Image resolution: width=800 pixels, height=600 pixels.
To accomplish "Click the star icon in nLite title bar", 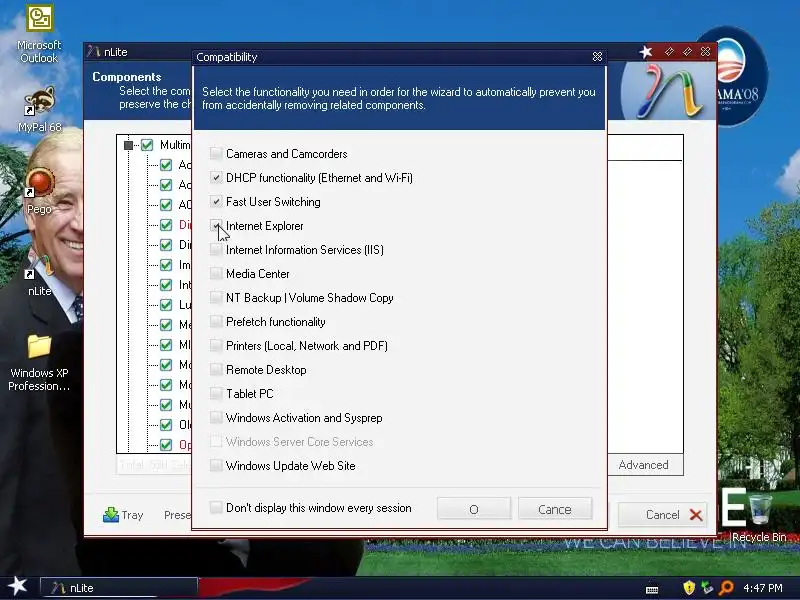I will point(646,52).
